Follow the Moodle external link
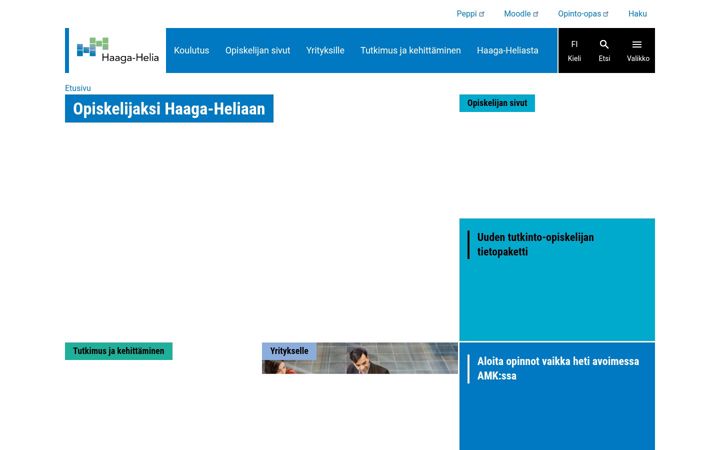 [521, 14]
